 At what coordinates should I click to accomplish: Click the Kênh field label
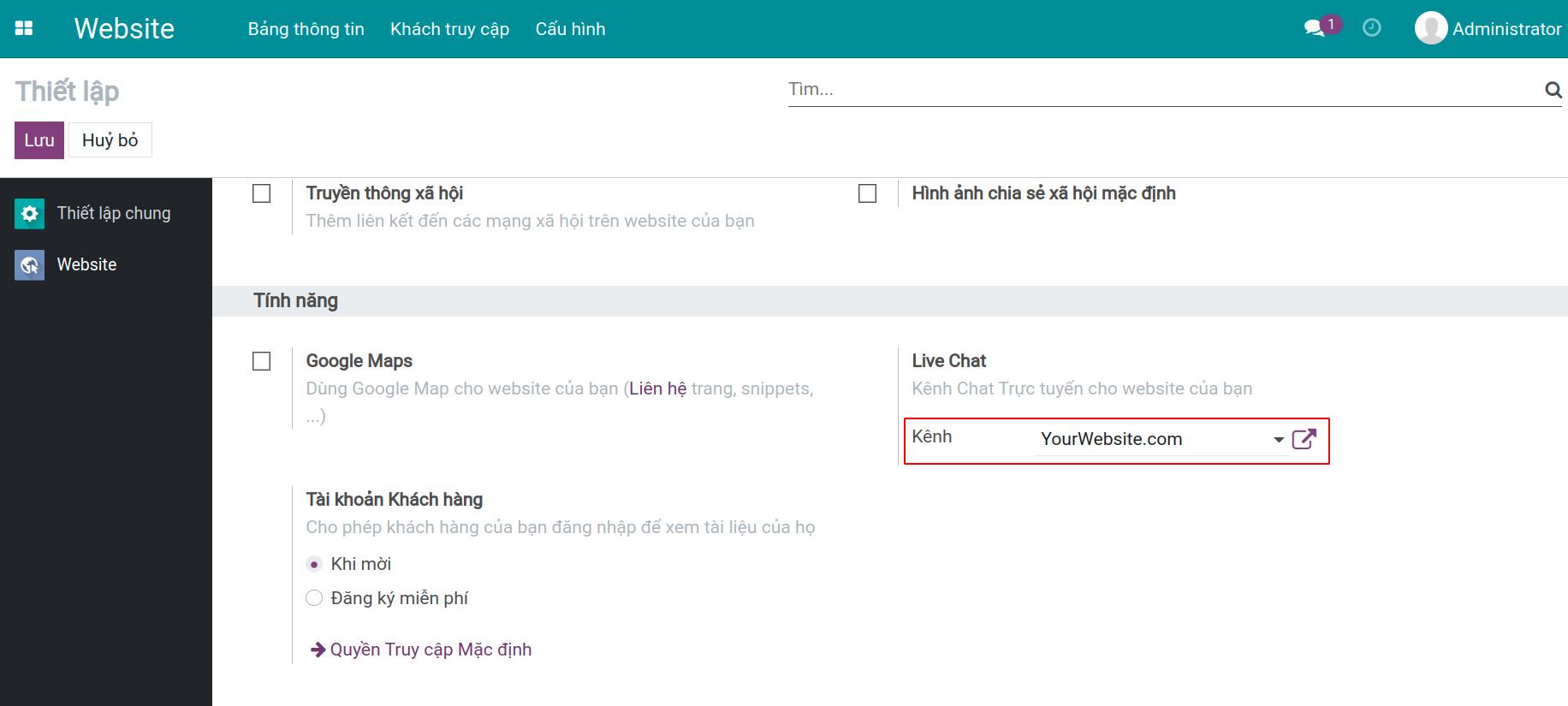point(932,436)
